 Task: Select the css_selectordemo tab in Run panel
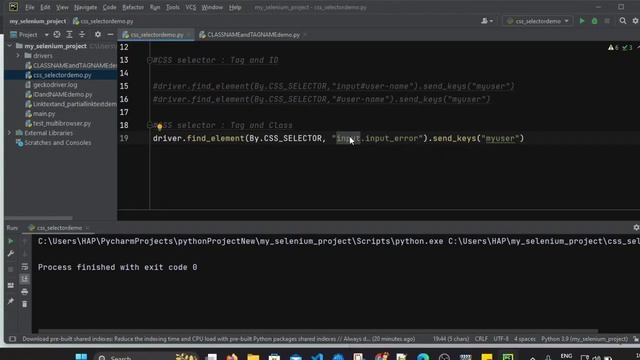pos(59,228)
